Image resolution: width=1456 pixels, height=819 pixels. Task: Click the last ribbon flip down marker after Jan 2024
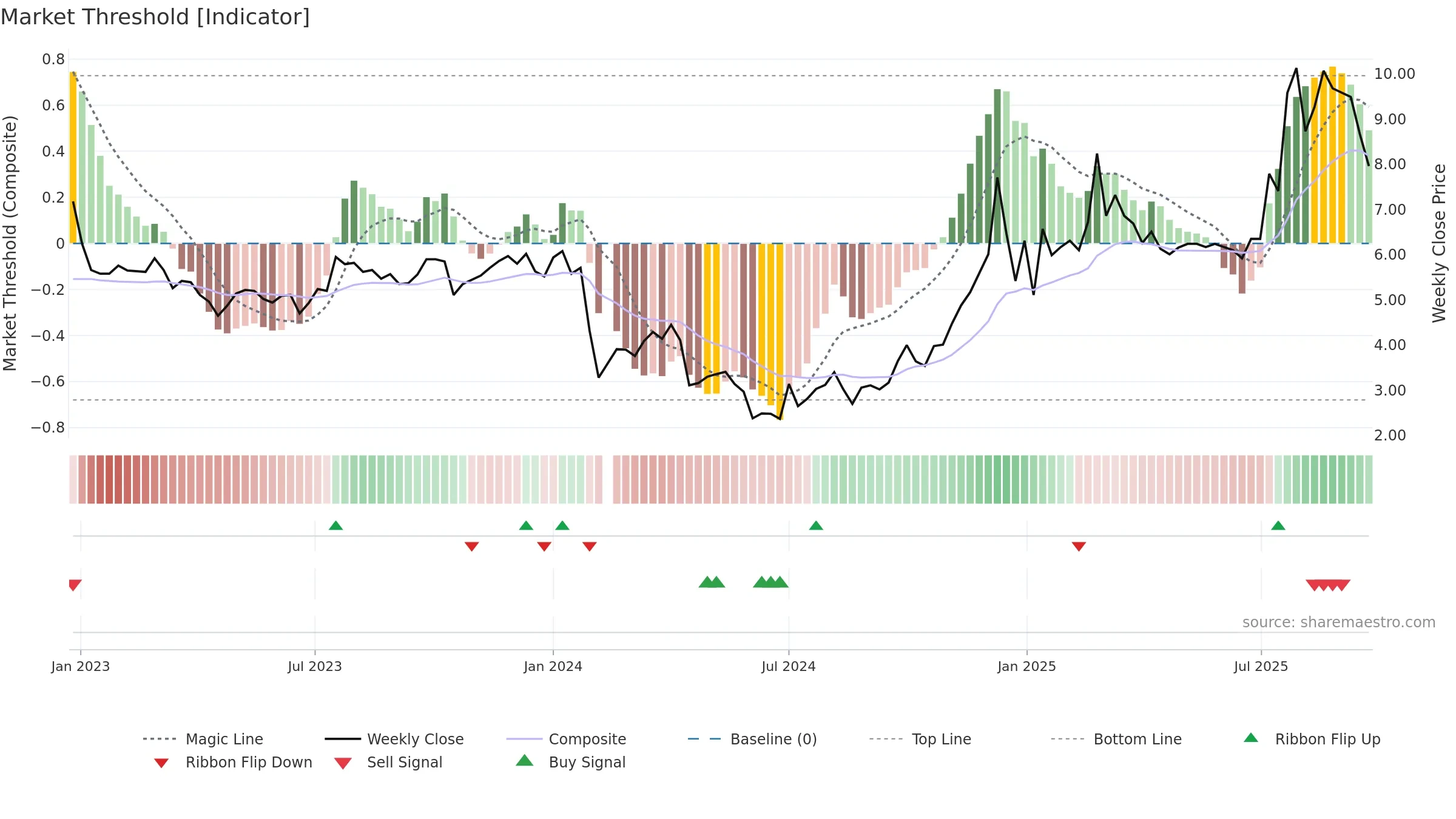click(x=590, y=547)
